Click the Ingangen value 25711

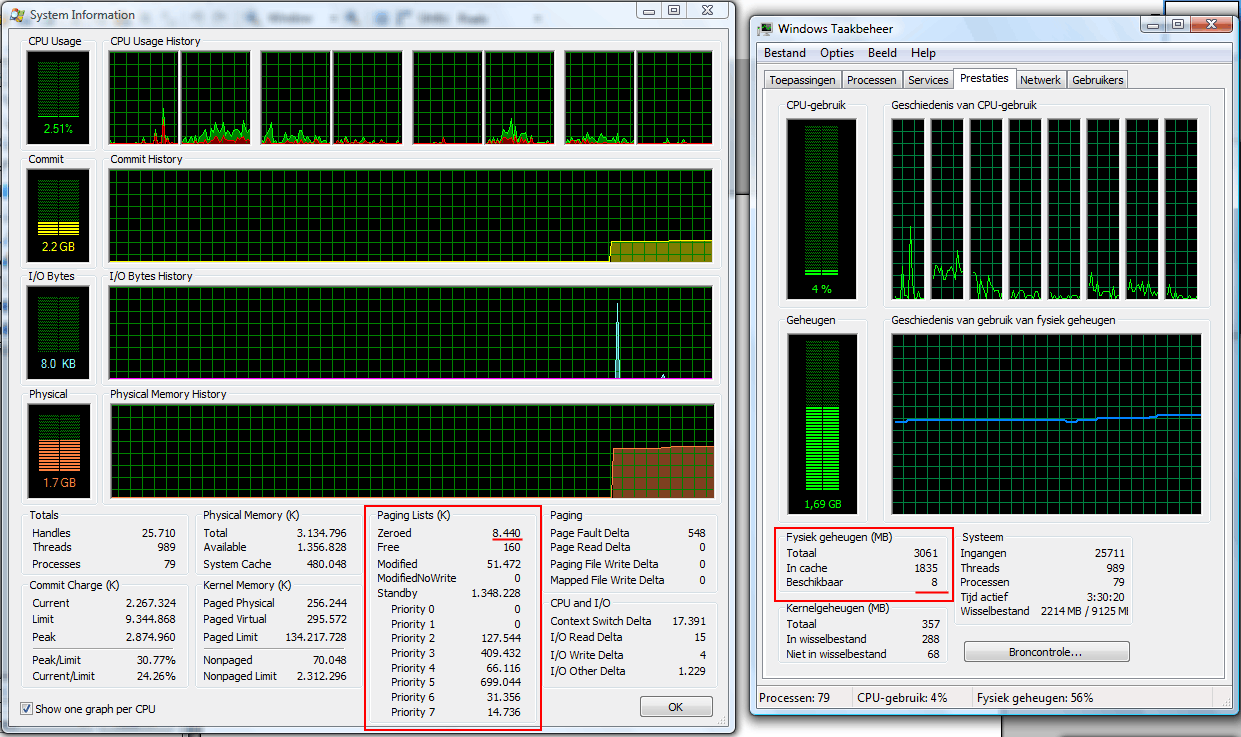[x=1109, y=553]
